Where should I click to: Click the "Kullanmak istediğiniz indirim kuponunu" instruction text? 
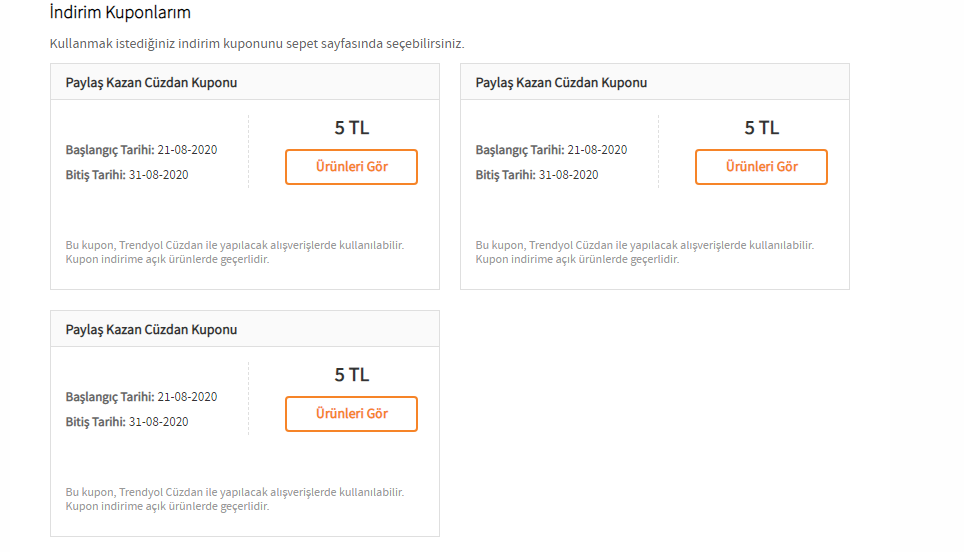[x=257, y=44]
